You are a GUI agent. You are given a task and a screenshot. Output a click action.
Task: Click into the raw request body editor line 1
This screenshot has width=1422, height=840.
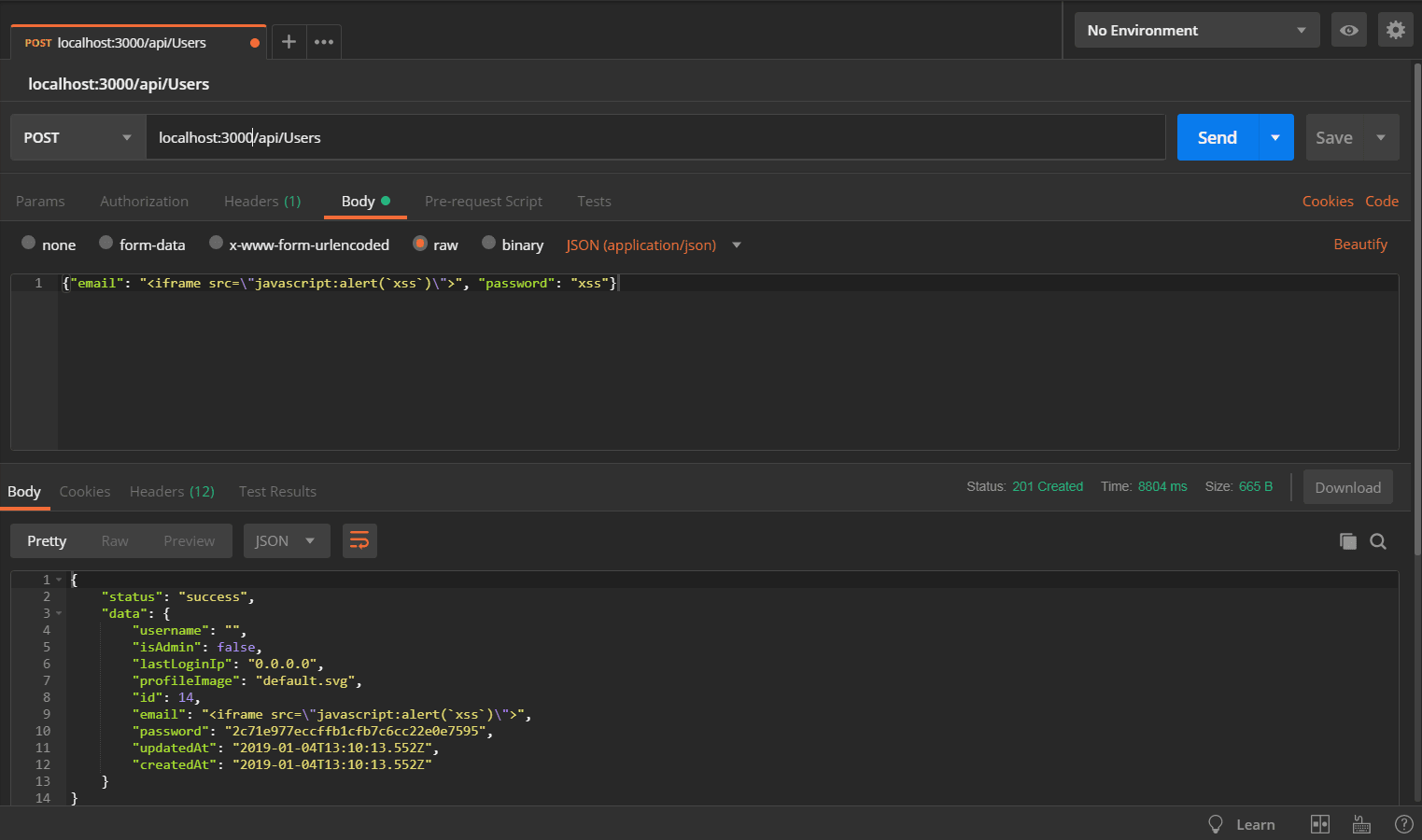pos(728,283)
